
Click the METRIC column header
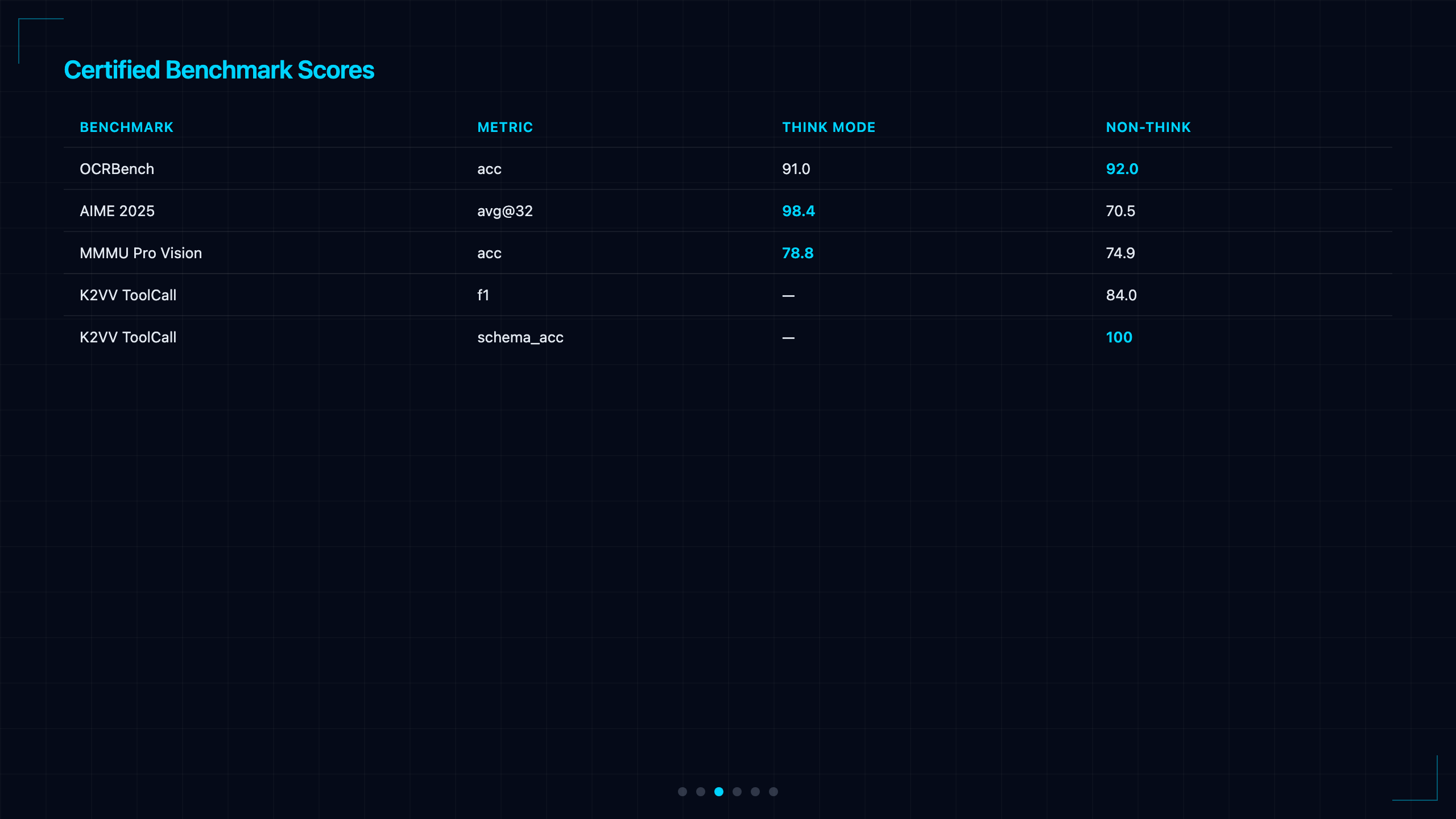(x=505, y=127)
